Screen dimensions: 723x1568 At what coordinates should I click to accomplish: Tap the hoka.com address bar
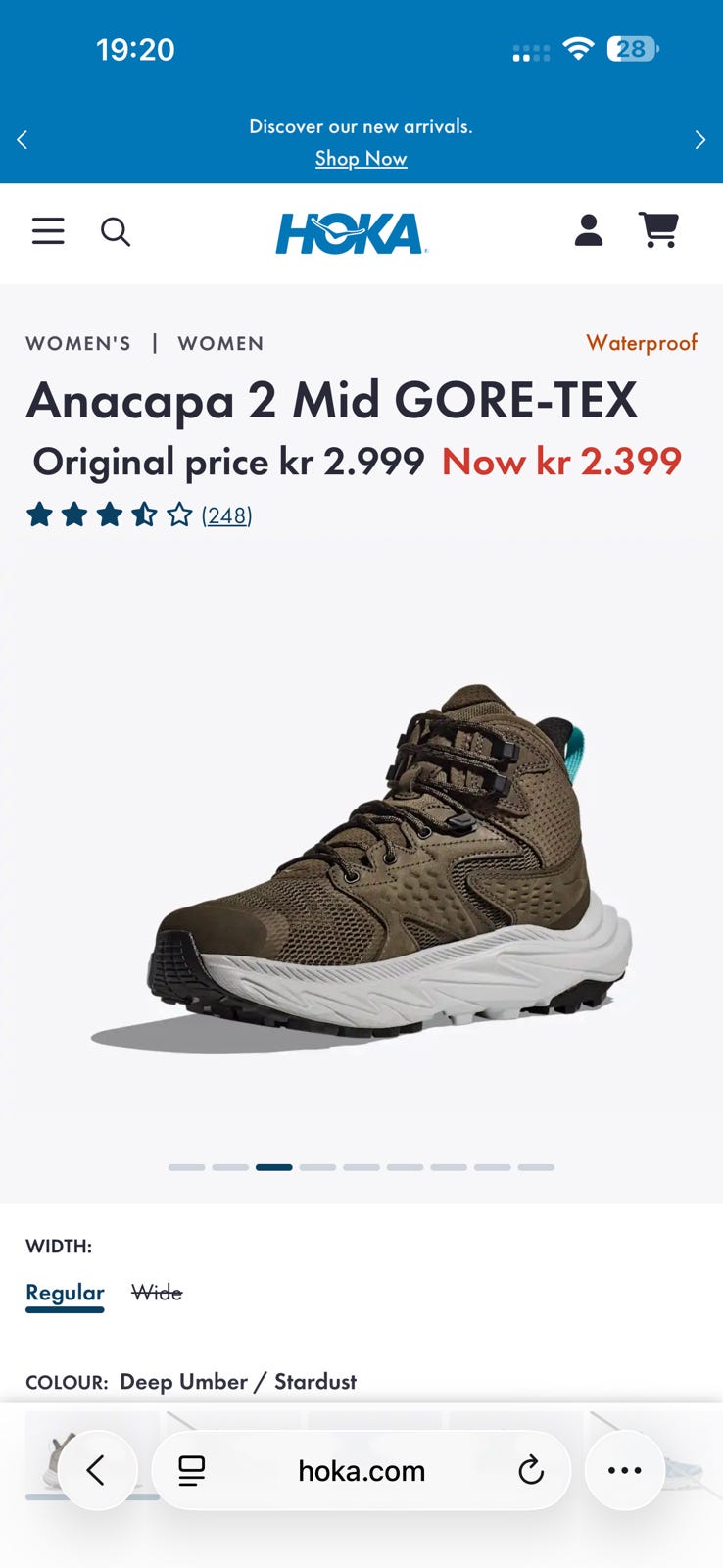coord(361,1470)
